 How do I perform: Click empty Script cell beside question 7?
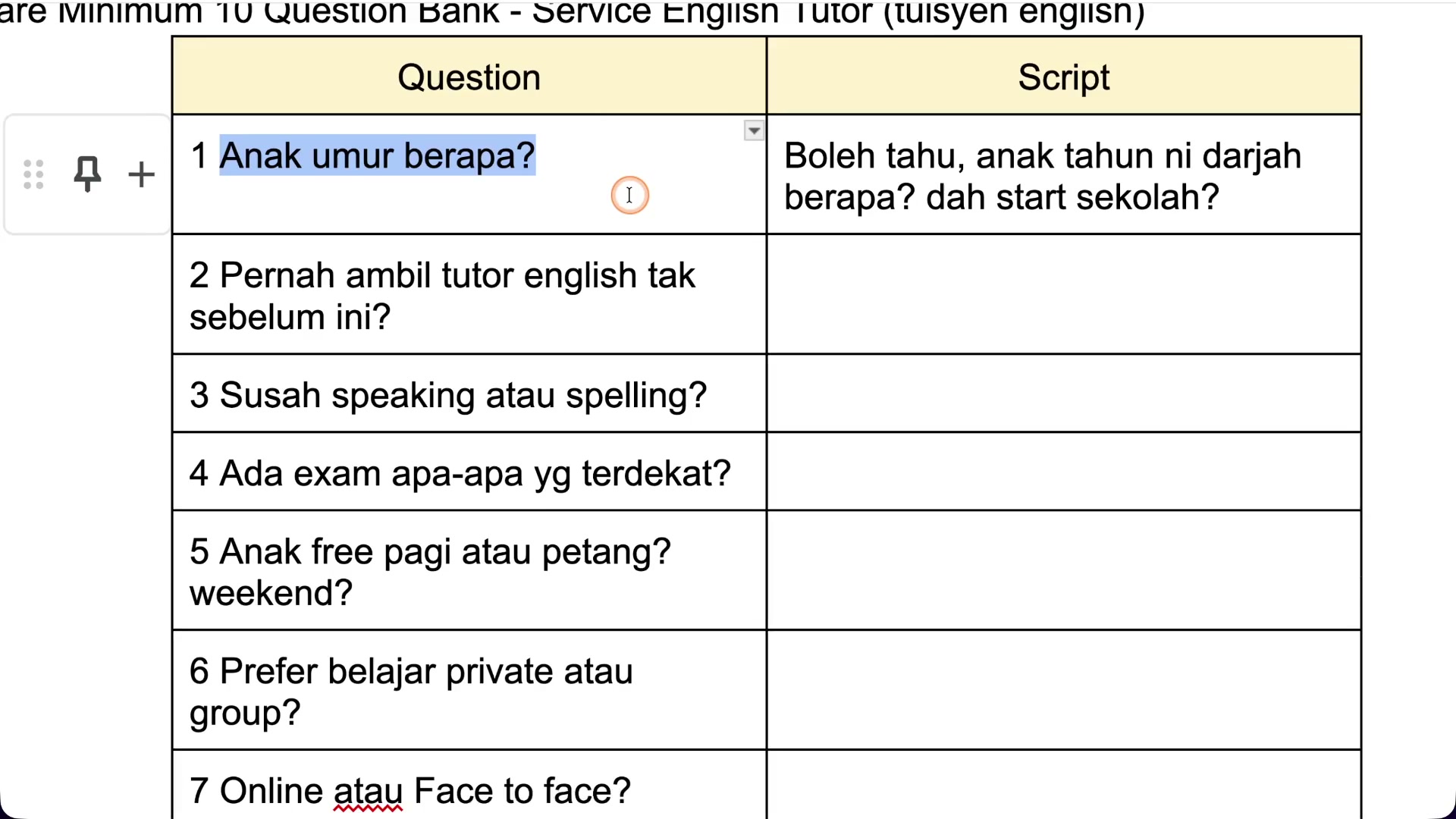[1064, 785]
